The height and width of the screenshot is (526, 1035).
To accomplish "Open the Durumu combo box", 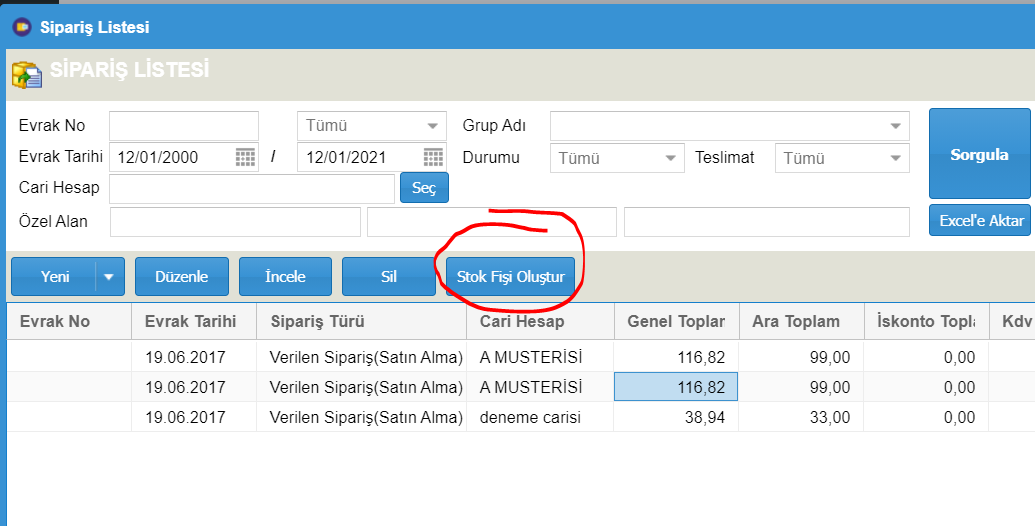I will coord(617,158).
